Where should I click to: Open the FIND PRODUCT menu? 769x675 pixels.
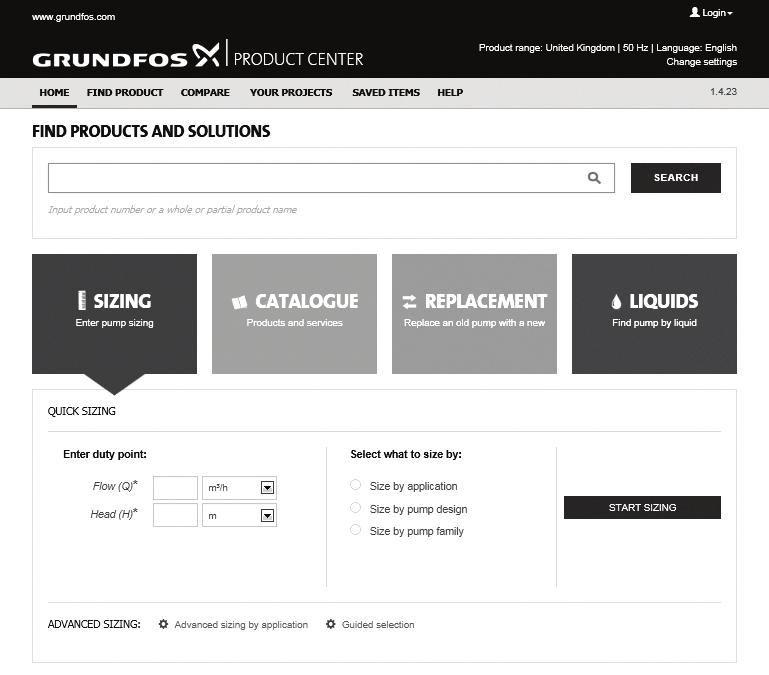point(125,93)
